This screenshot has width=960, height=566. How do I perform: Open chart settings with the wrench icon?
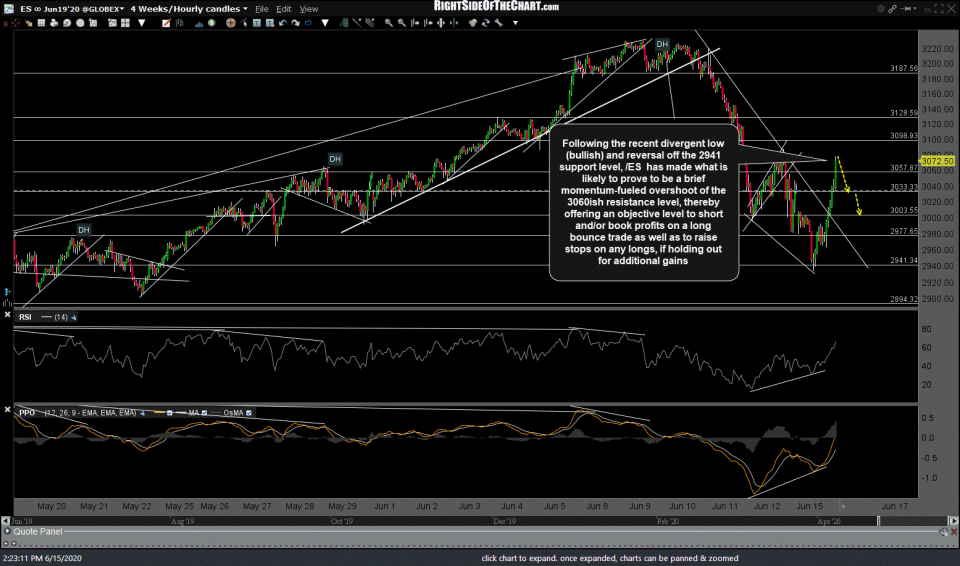coord(498,23)
